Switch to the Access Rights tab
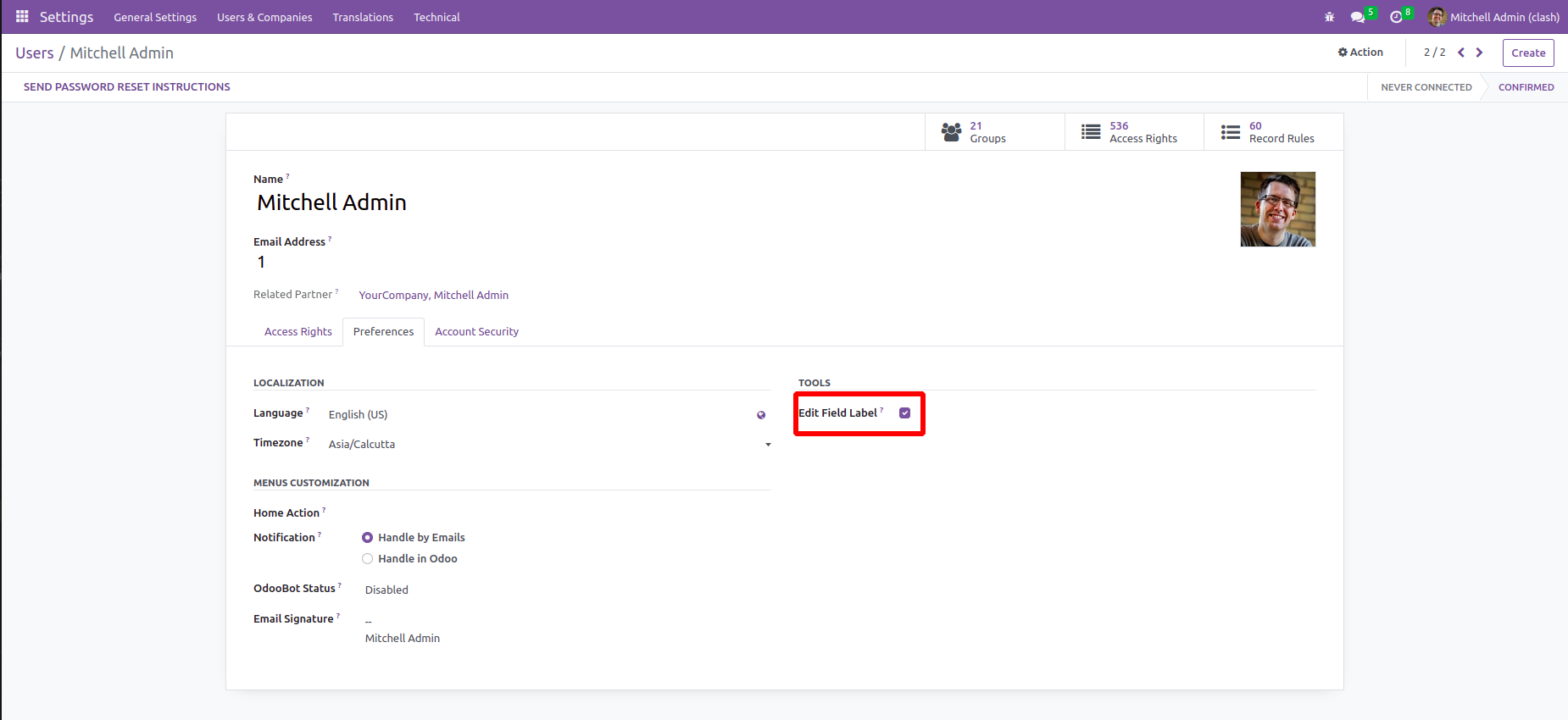This screenshot has height=720, width=1568. pos(298,332)
